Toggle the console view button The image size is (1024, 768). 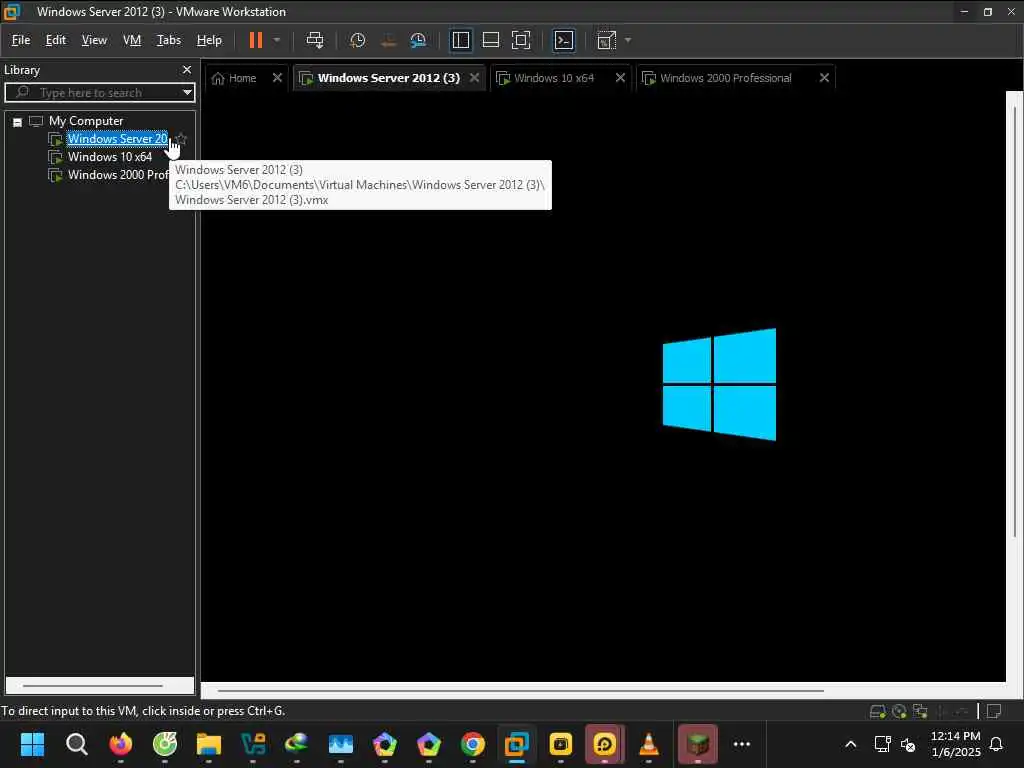coord(564,40)
